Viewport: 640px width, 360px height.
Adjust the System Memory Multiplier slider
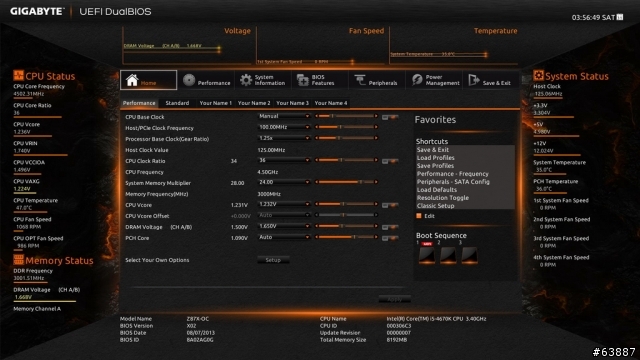tap(346, 182)
